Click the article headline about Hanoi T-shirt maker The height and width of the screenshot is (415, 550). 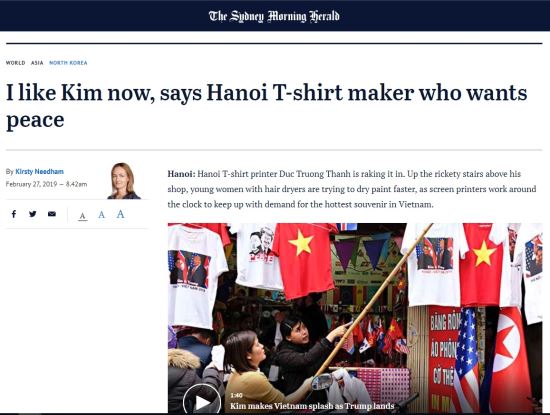[x=267, y=106]
